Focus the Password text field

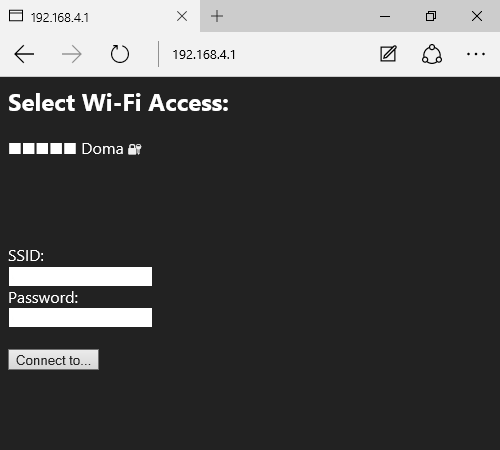click(x=80, y=318)
